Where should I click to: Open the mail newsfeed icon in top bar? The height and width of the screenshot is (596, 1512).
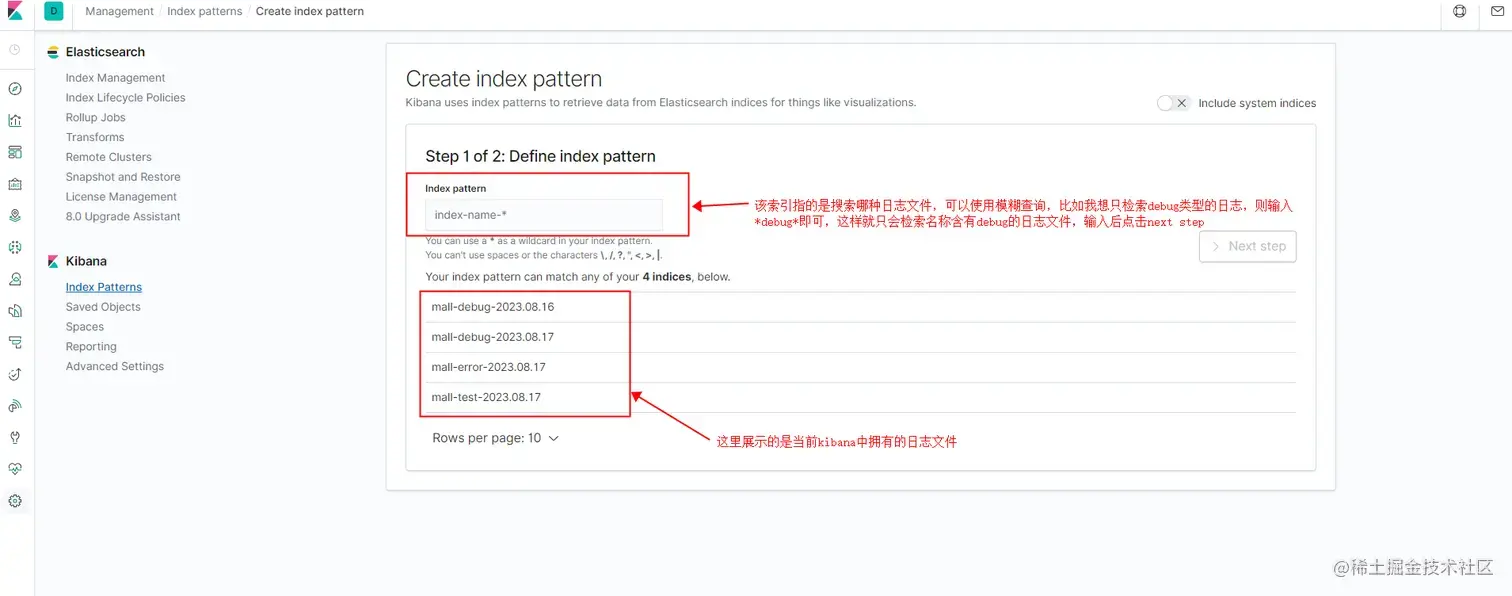pos(1497,11)
